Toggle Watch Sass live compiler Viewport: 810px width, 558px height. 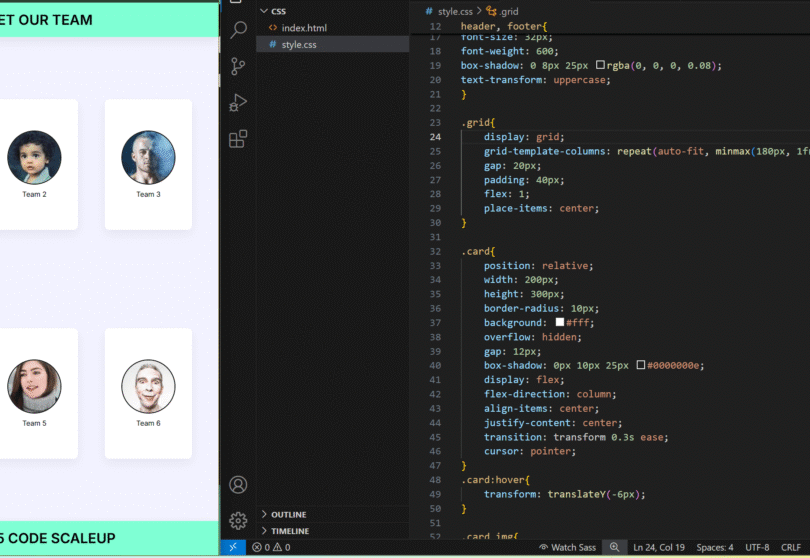[x=570, y=547]
